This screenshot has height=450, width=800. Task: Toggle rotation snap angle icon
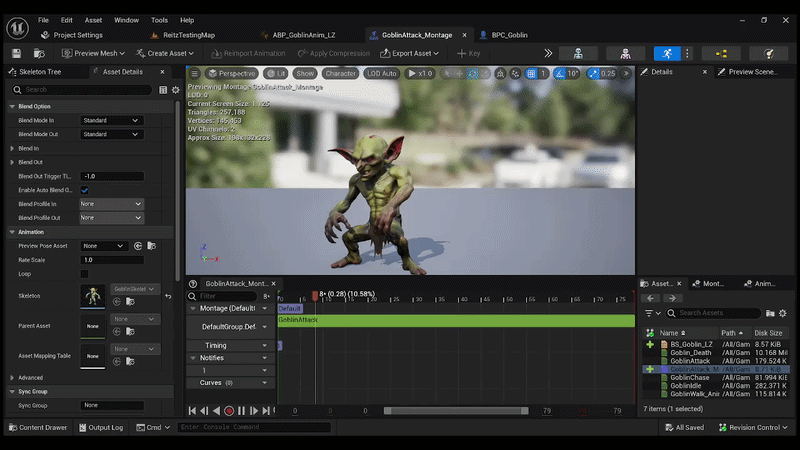pos(560,73)
